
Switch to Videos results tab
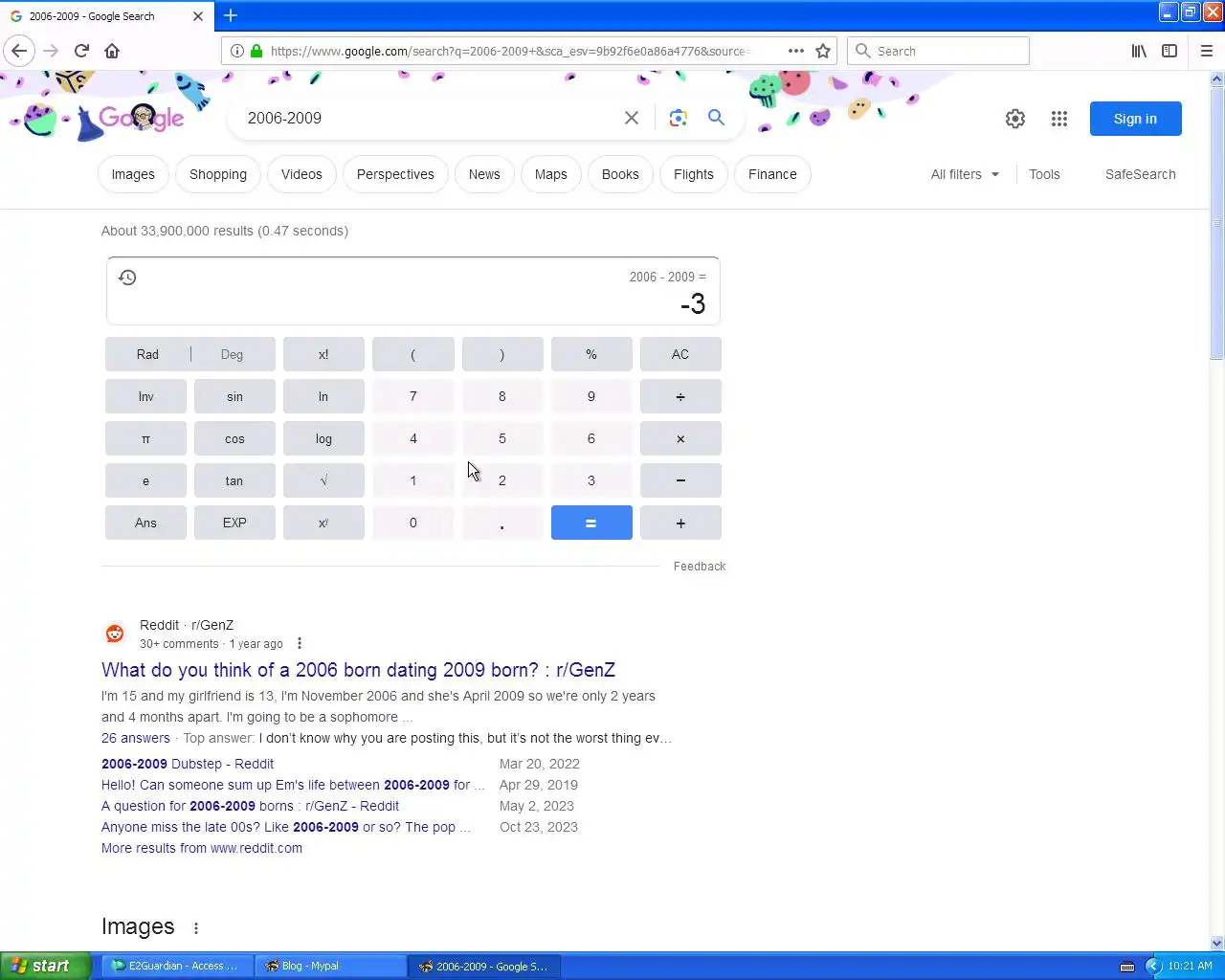(301, 174)
